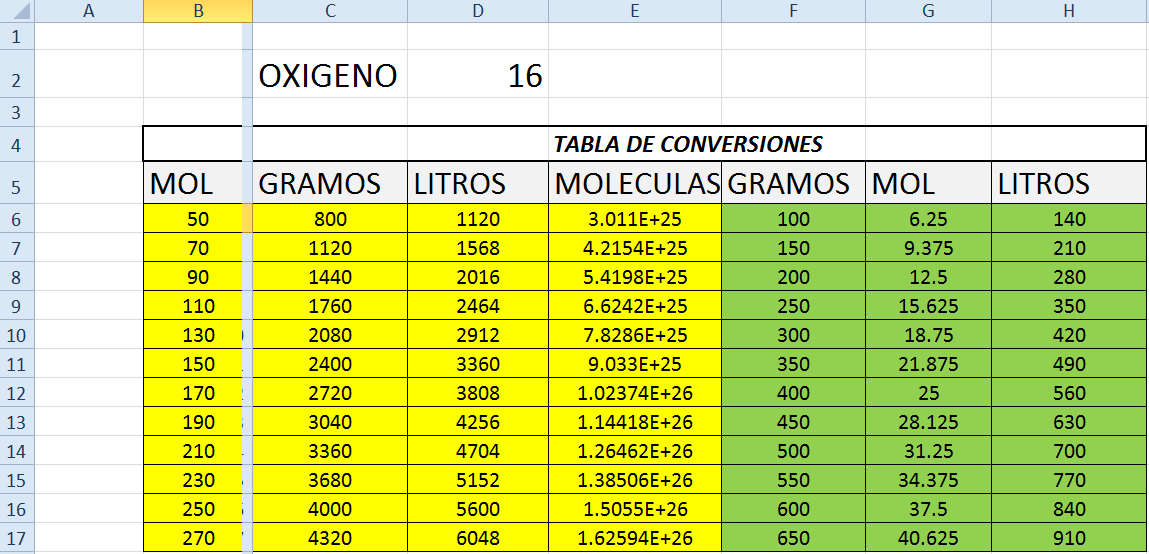Select column H header

pyautogui.click(x=1070, y=11)
